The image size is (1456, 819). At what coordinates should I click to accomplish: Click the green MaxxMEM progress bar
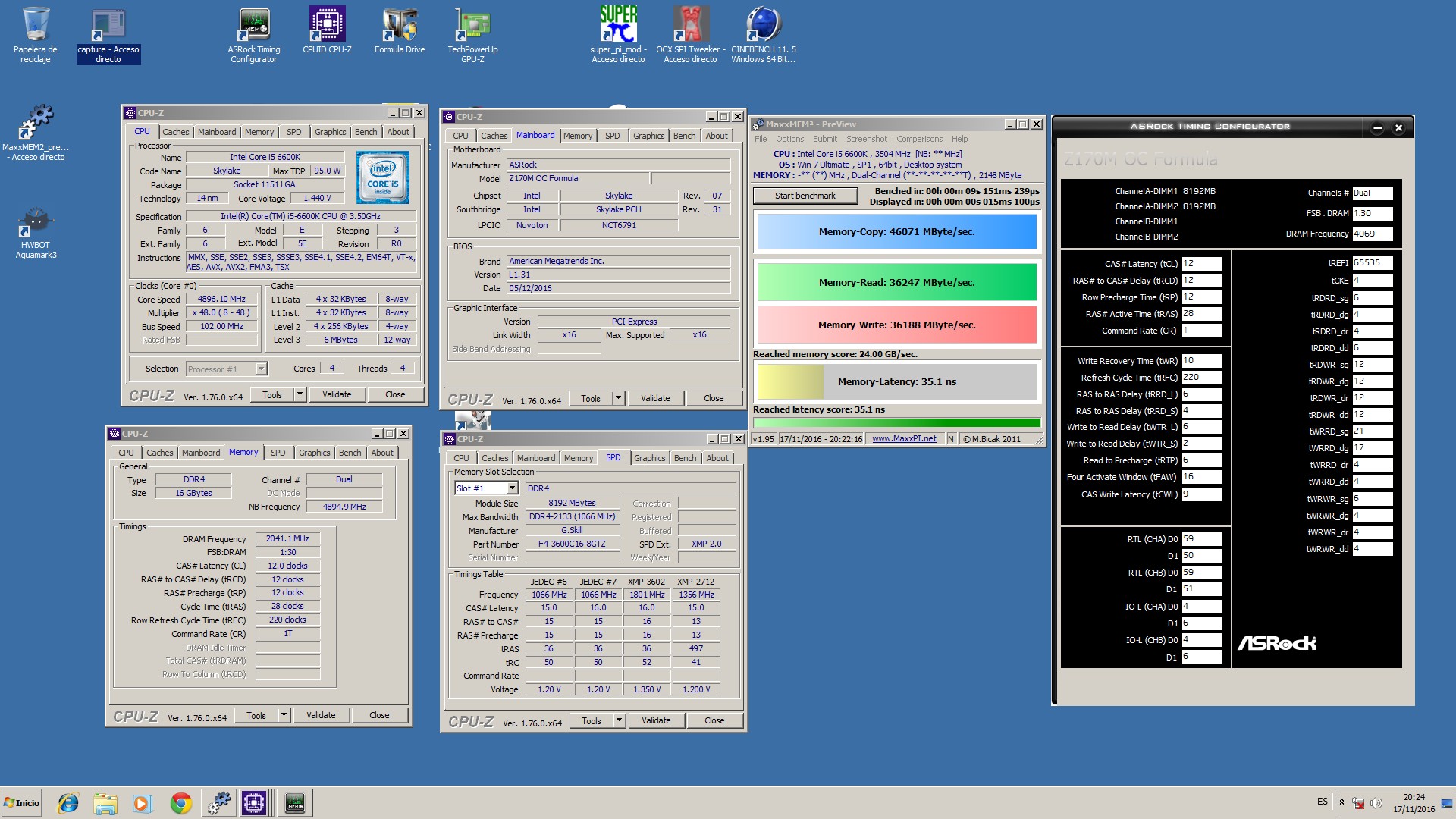pos(897,423)
